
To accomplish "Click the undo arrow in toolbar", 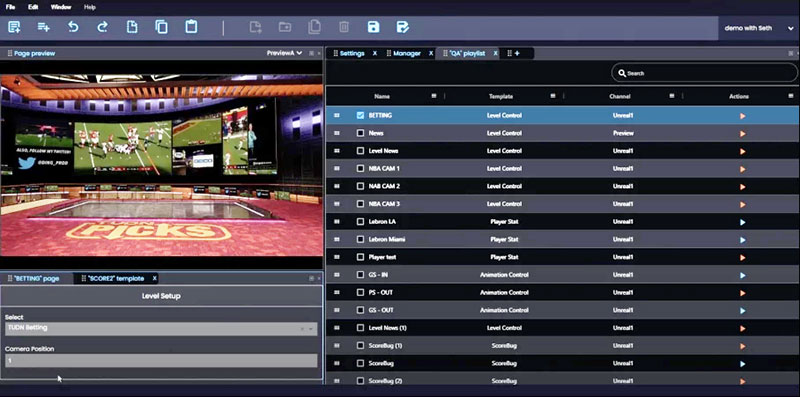I will coord(73,27).
